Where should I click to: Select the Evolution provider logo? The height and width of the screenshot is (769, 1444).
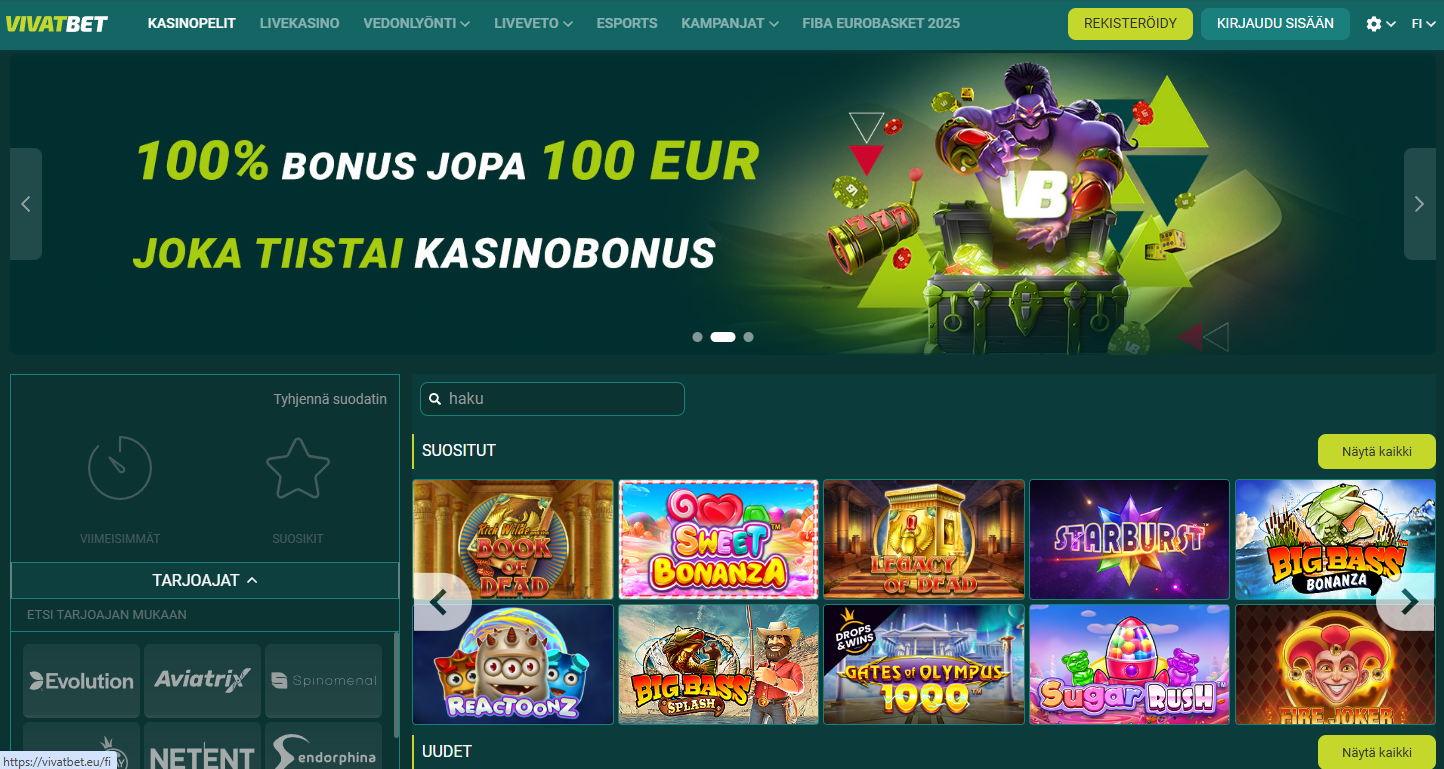81,681
